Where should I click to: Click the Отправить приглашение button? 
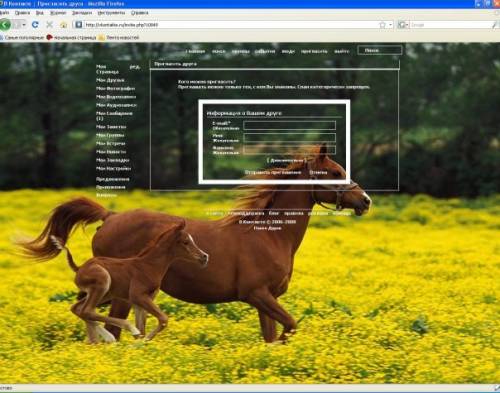point(273,172)
